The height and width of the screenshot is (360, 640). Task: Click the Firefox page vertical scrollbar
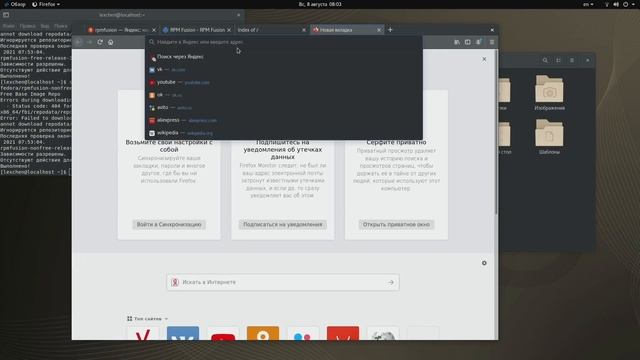[x=496, y=131]
